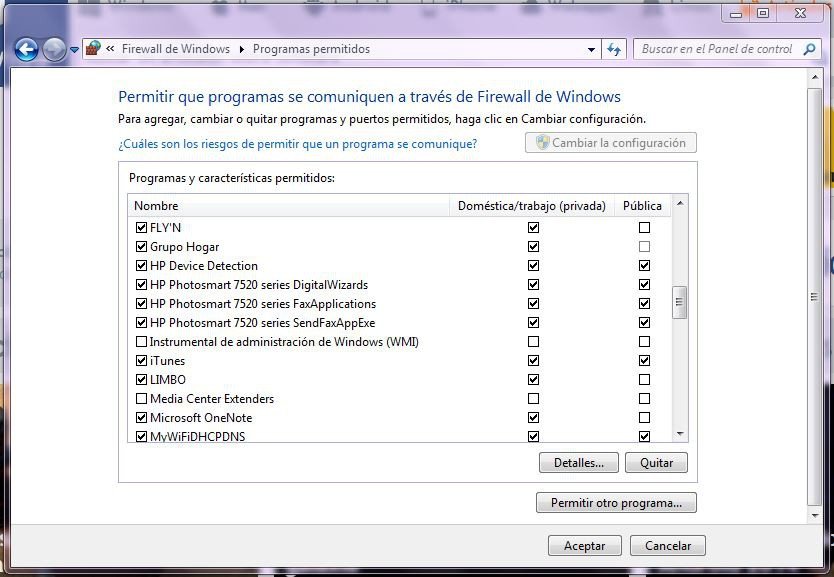The height and width of the screenshot is (577, 834).
Task: Expand breadcrumb arrow after Firewall de Windows
Action: [241, 49]
